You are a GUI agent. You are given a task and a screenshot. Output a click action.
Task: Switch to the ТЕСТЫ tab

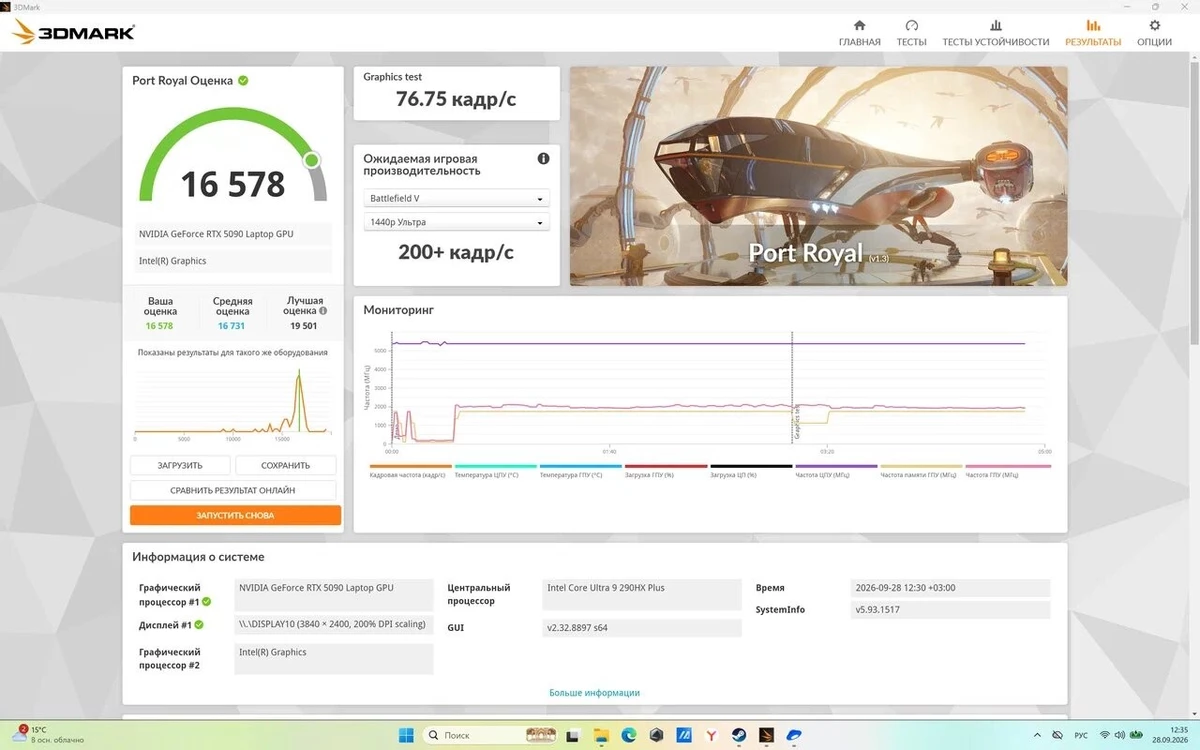point(911,33)
